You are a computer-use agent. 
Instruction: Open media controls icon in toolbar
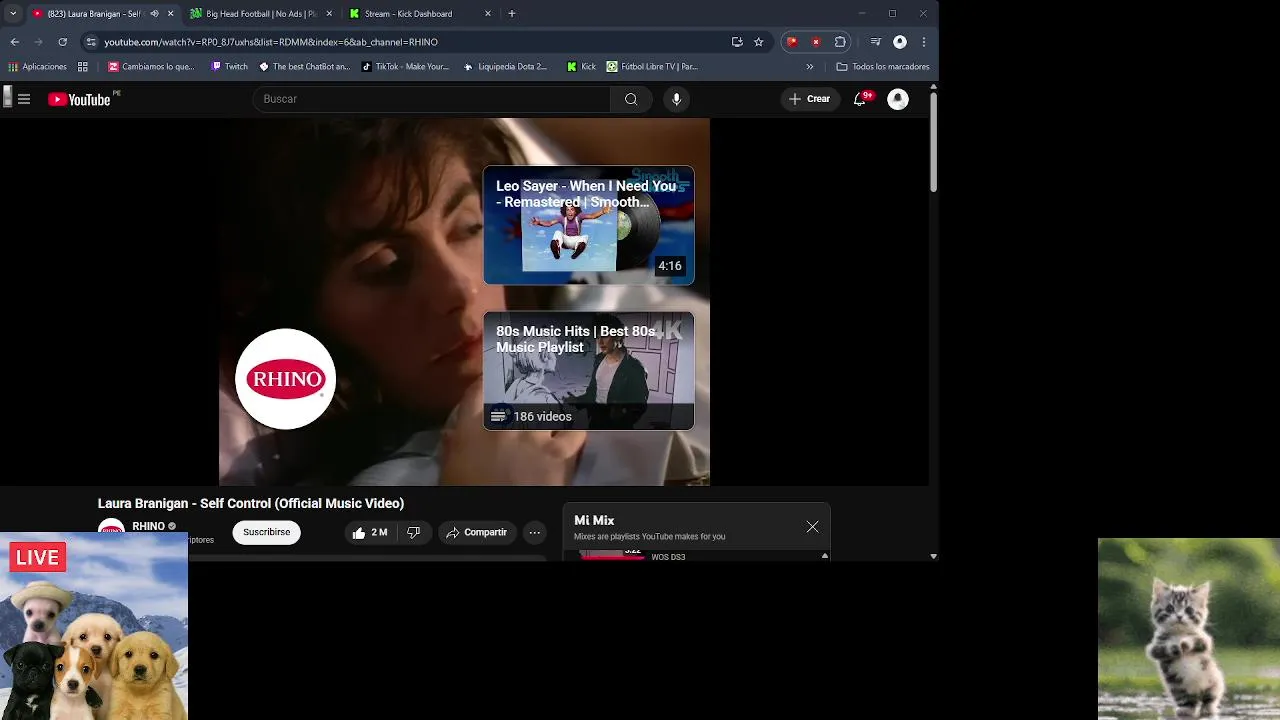pos(876,42)
